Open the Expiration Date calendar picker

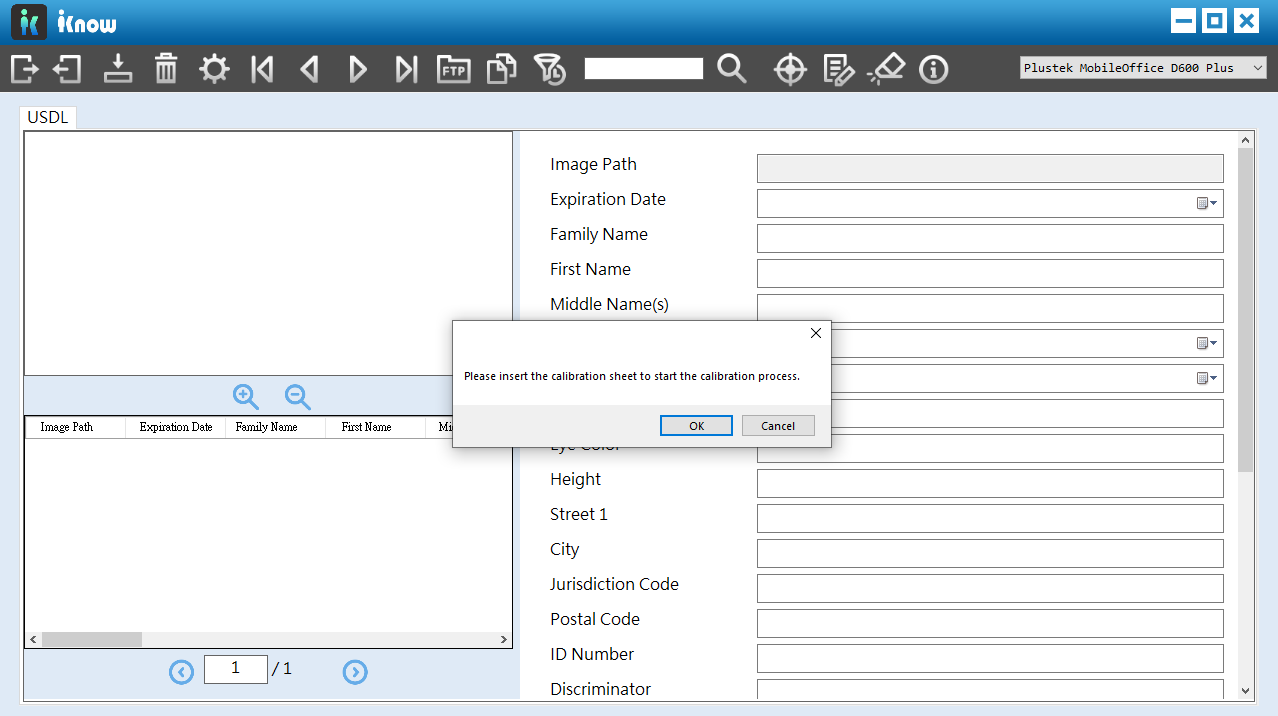[1207, 204]
